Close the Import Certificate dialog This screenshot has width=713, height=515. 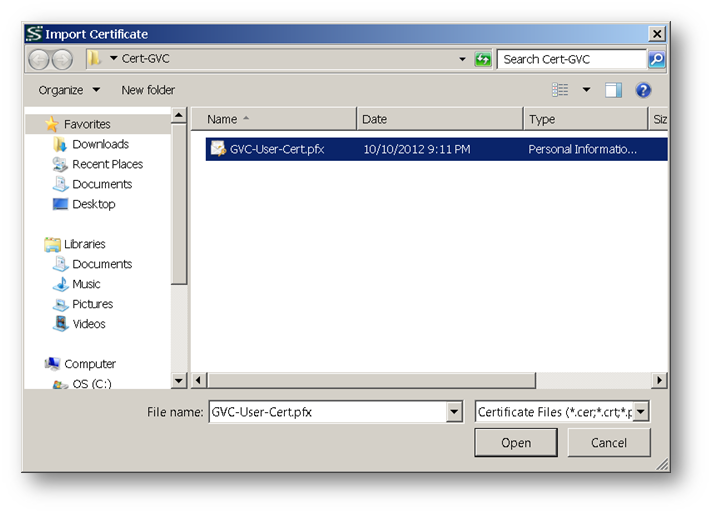[x=657, y=34]
